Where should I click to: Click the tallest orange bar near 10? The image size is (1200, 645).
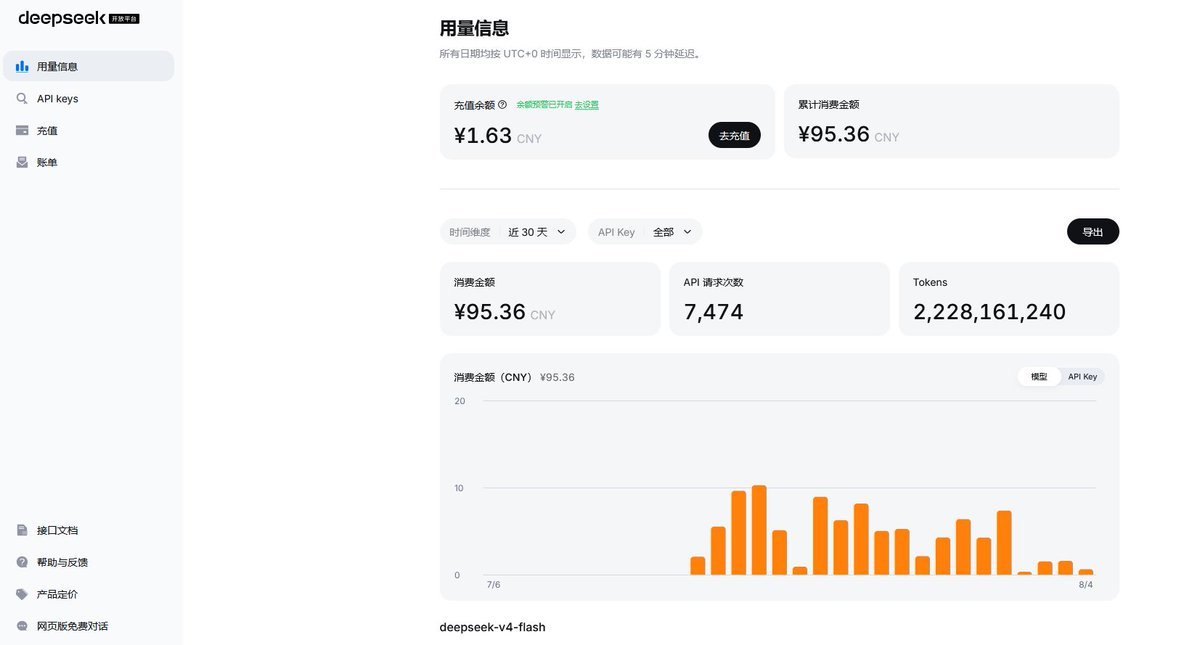(759, 530)
